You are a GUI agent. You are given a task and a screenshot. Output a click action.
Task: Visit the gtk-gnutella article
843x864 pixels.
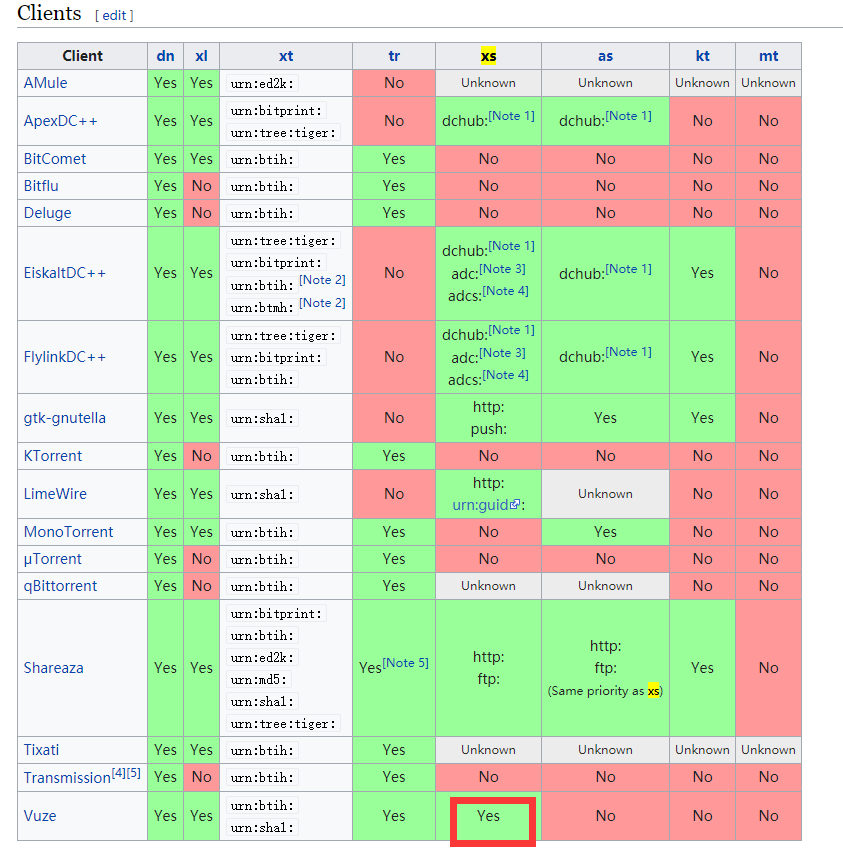[65, 418]
